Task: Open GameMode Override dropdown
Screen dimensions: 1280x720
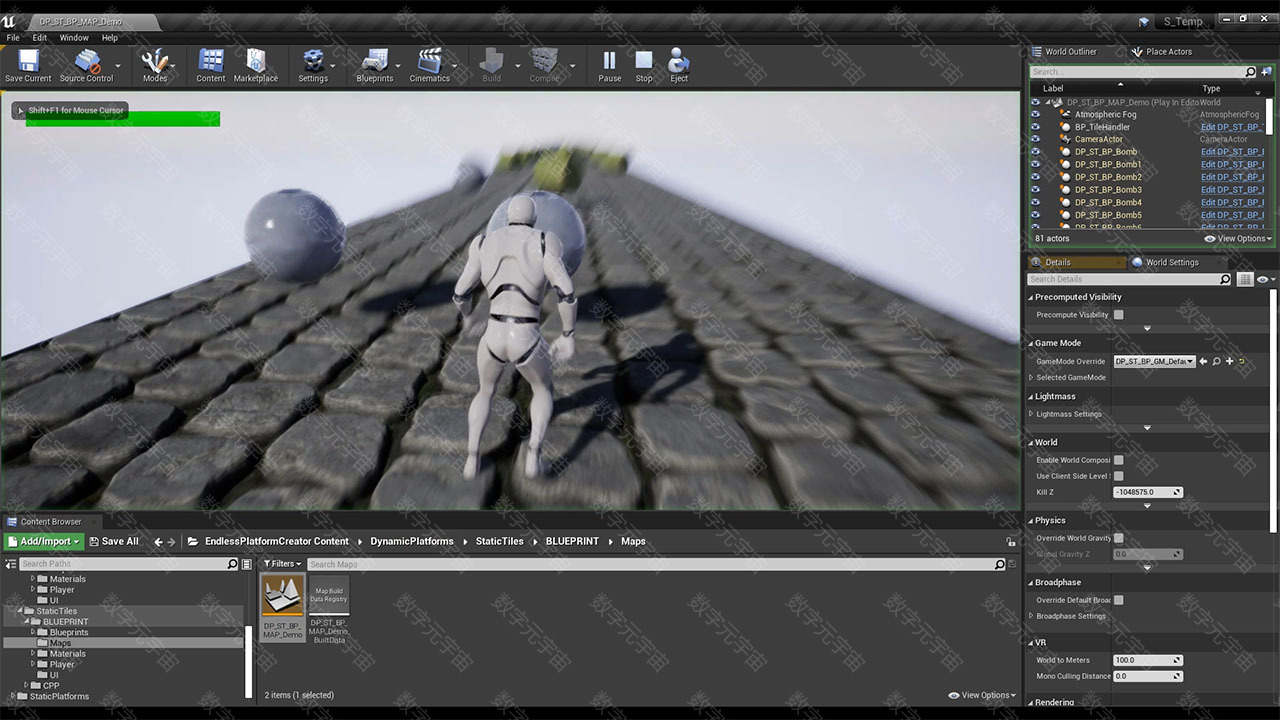Action: pos(1155,361)
